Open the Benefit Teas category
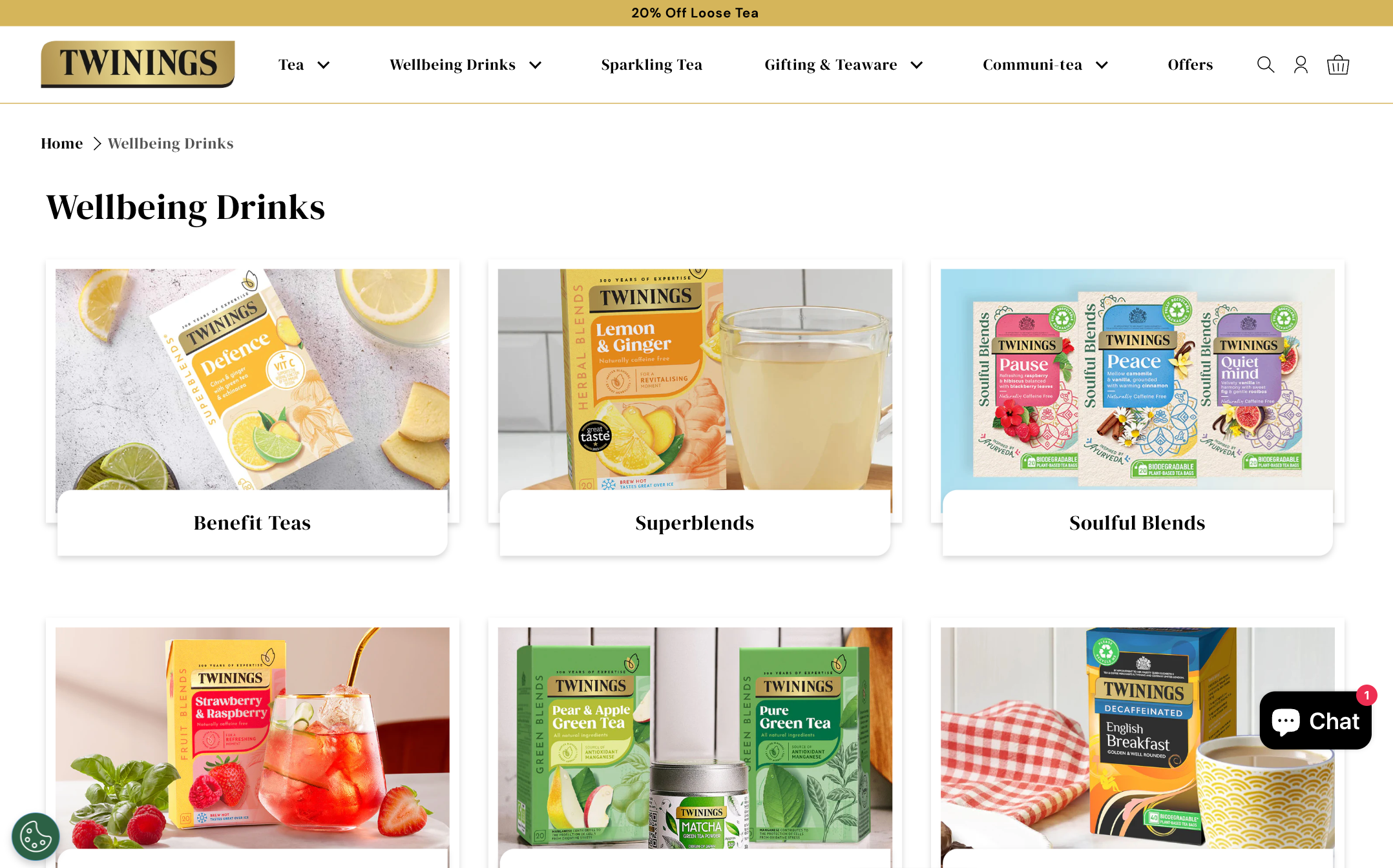The image size is (1393, 868). (x=252, y=522)
